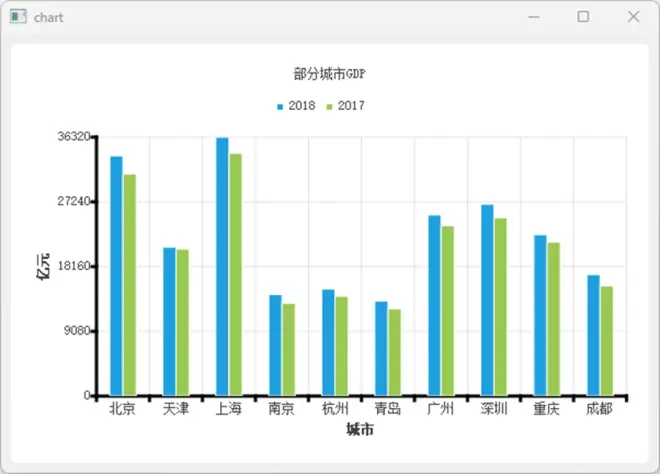The image size is (660, 474).
Task: Click the x-axis title 城市
Action: point(360,429)
